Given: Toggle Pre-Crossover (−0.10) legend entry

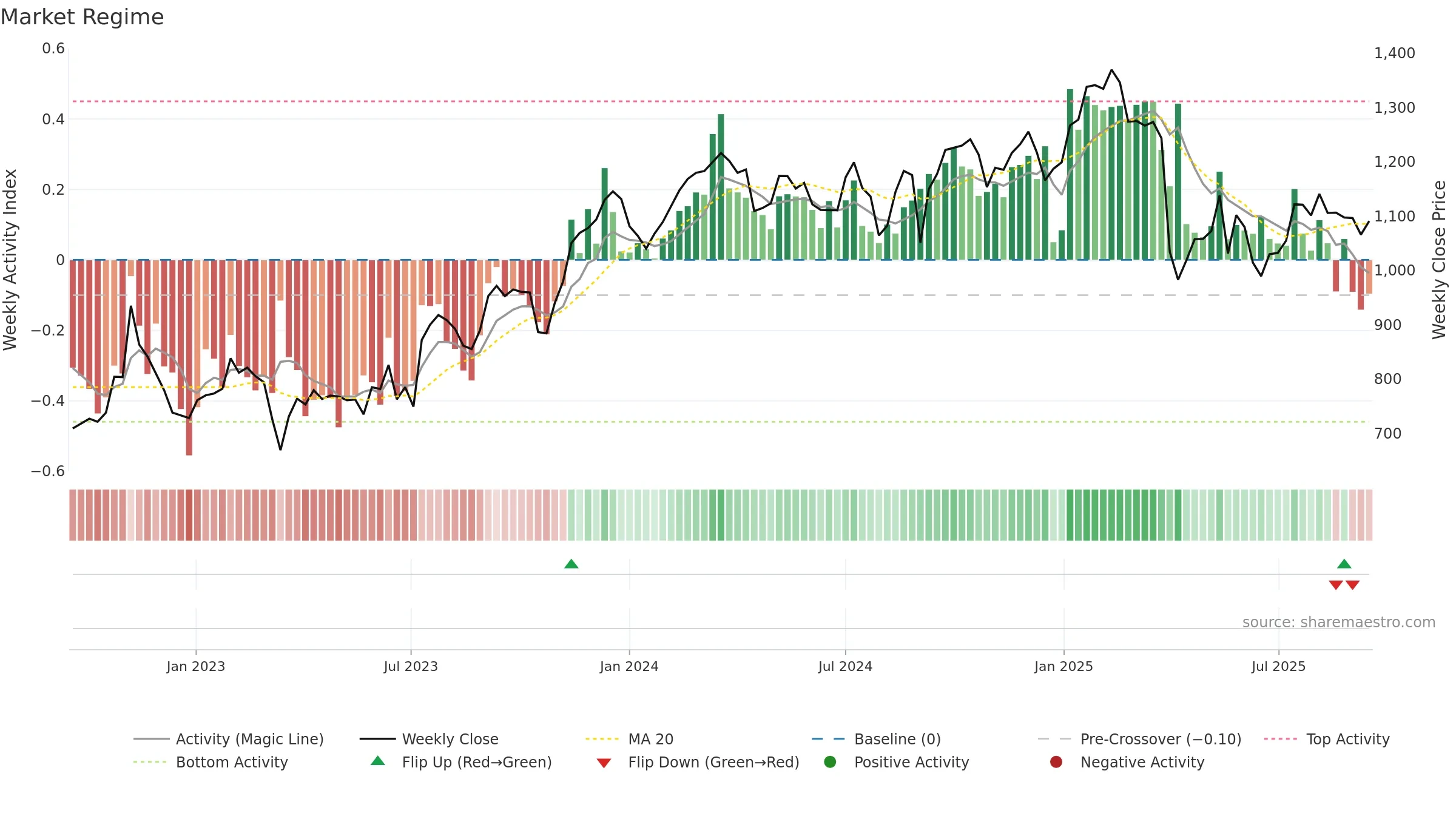Looking at the screenshot, I should point(1139,739).
